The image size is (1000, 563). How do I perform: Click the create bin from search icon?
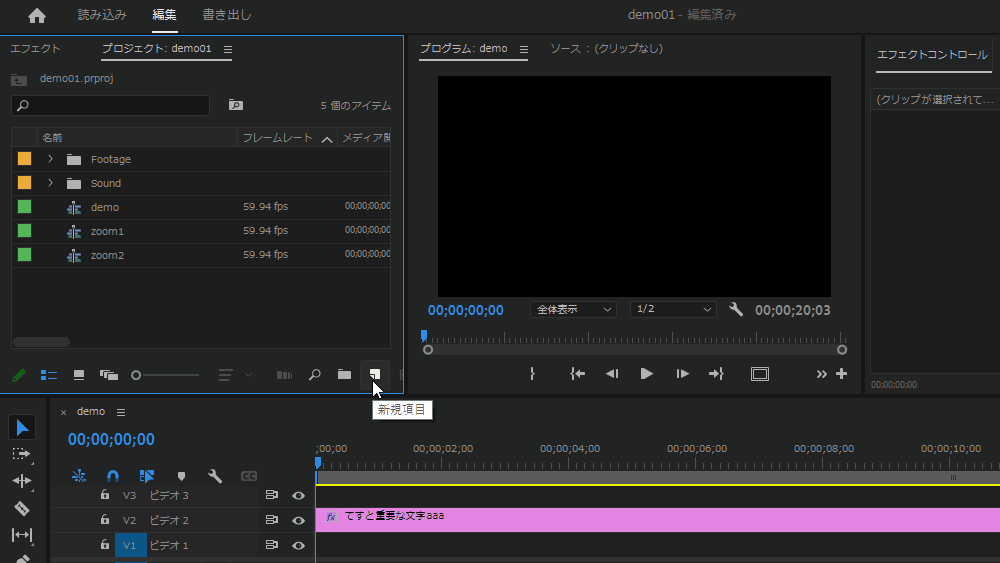[x=236, y=105]
